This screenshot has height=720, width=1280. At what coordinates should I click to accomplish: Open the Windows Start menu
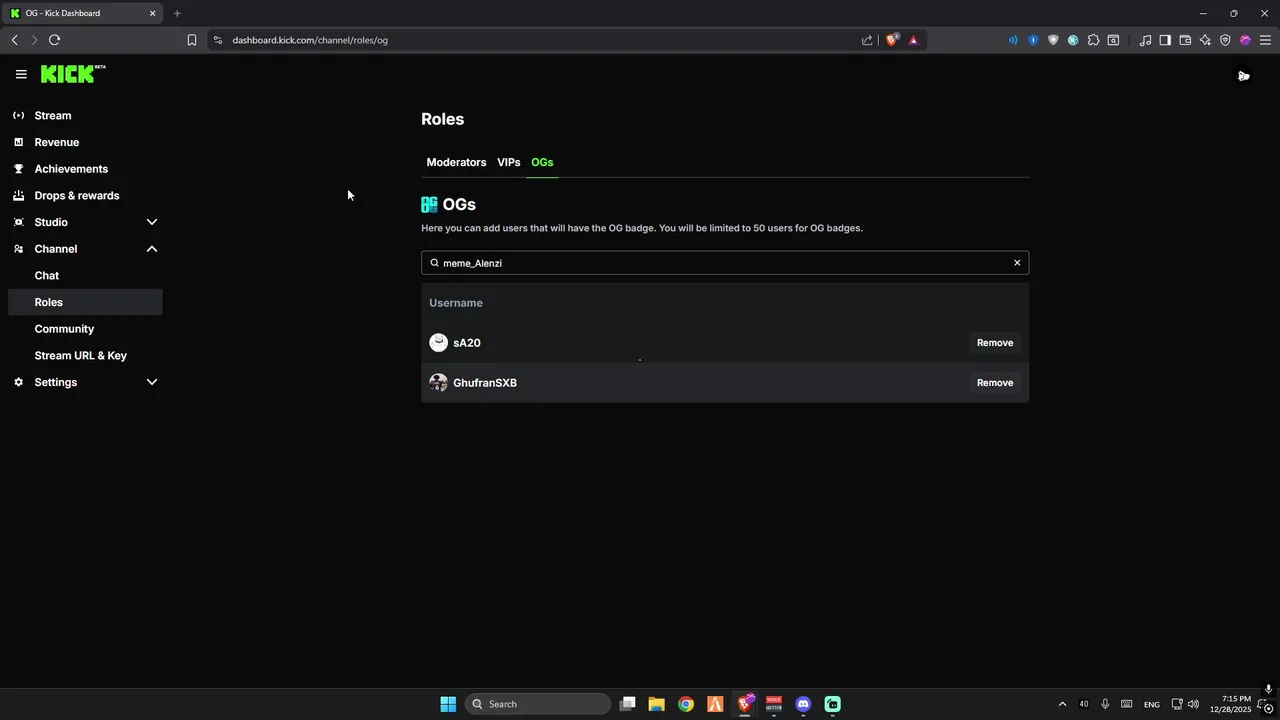448,704
